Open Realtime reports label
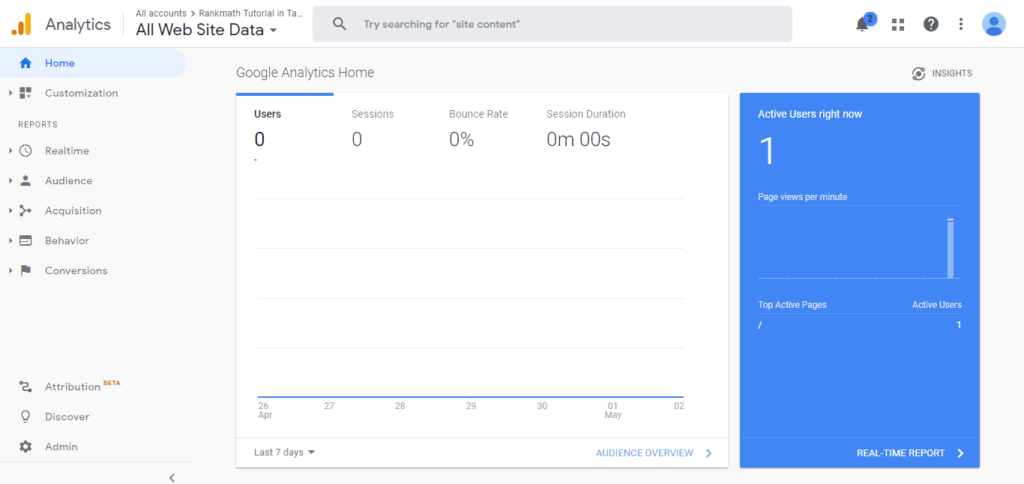The image size is (1024, 484). coord(67,151)
